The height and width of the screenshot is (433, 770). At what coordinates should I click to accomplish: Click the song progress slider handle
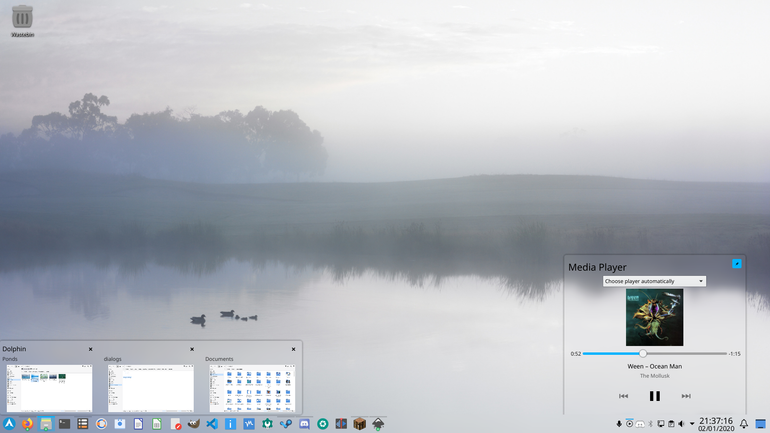pyautogui.click(x=642, y=353)
